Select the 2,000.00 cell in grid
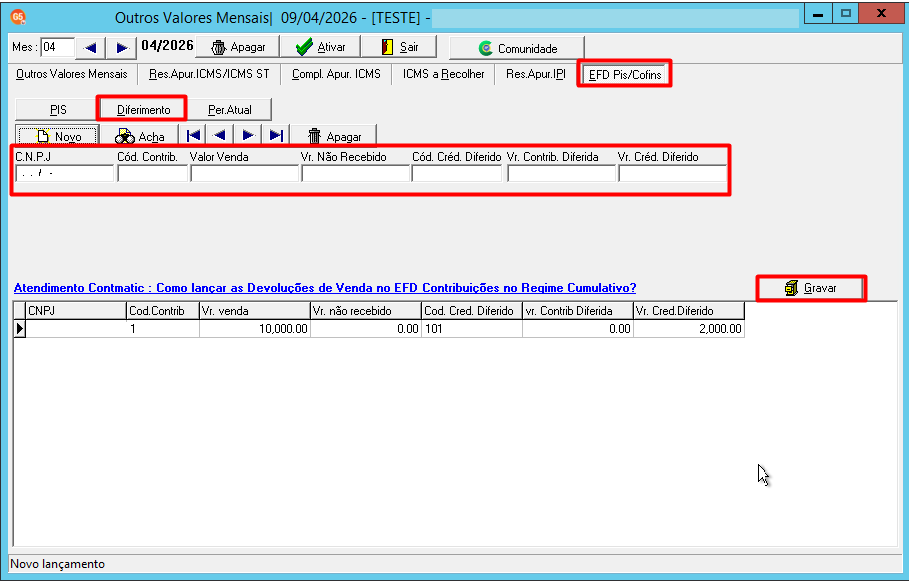Image resolution: width=909 pixels, height=581 pixels. [x=689, y=329]
